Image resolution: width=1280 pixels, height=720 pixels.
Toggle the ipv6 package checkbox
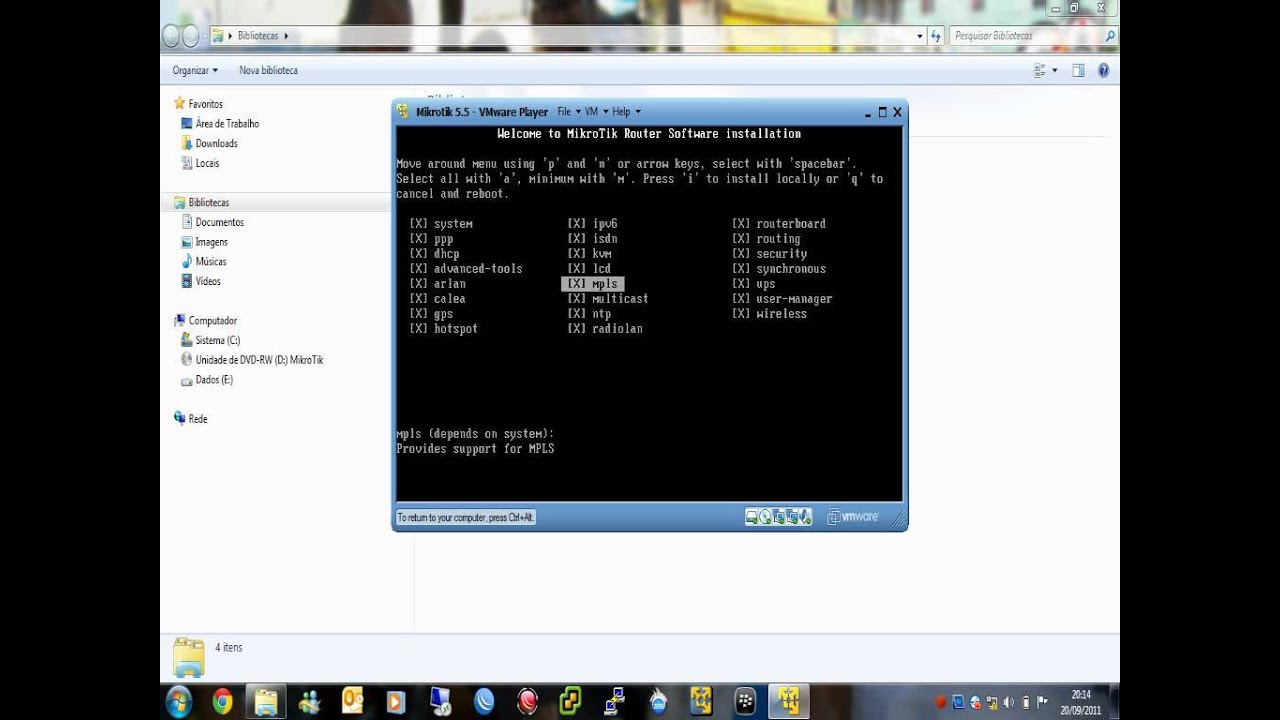coord(576,224)
